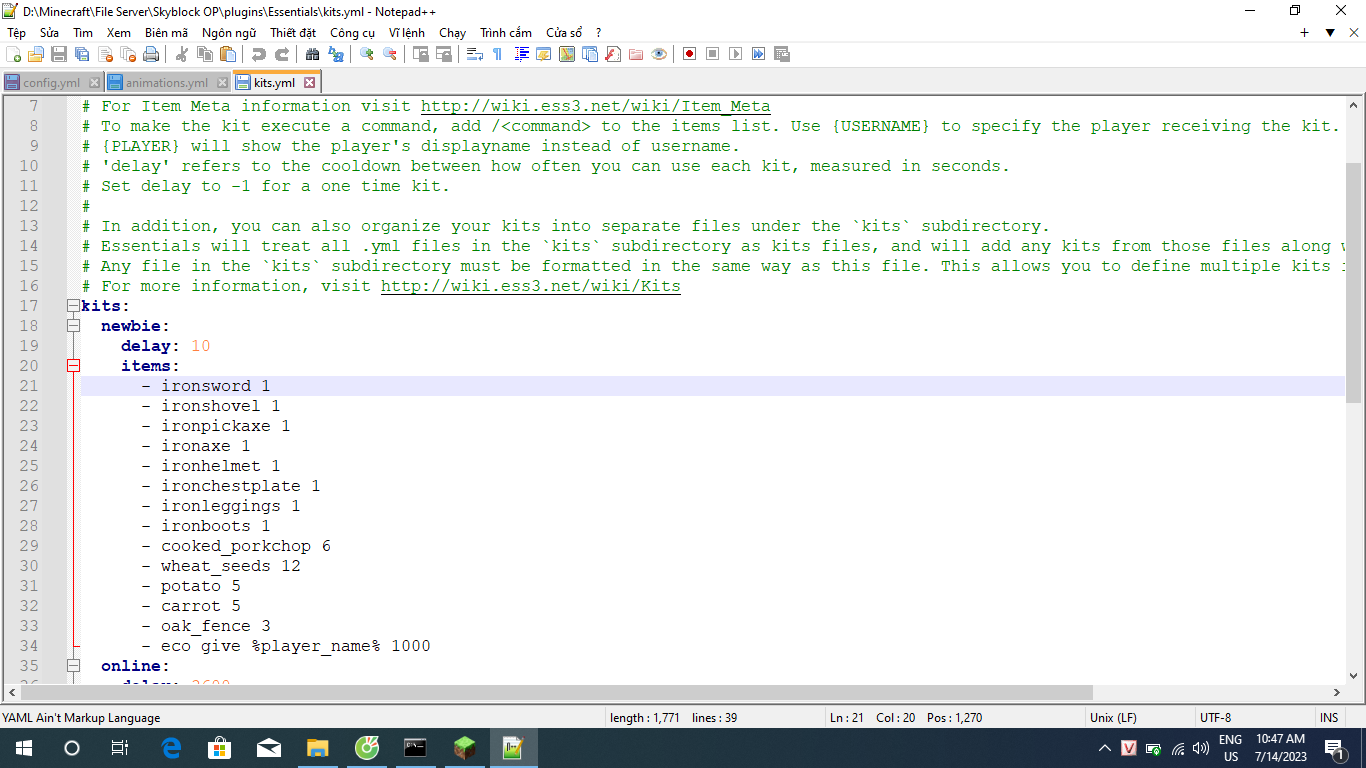Close the config.yml tab
1366x768 pixels.
coord(95,83)
